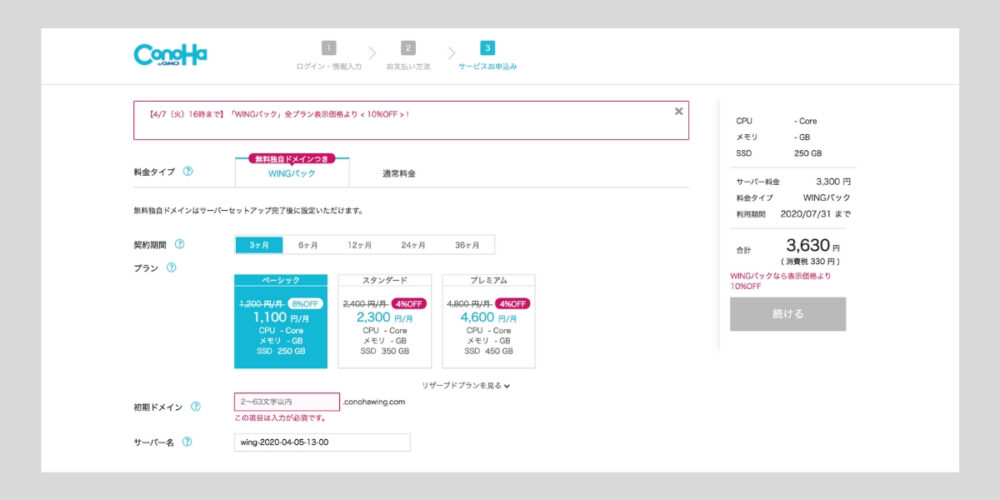
Task: Click the 8%OFF badge on ベーシック
Action: [x=305, y=304]
